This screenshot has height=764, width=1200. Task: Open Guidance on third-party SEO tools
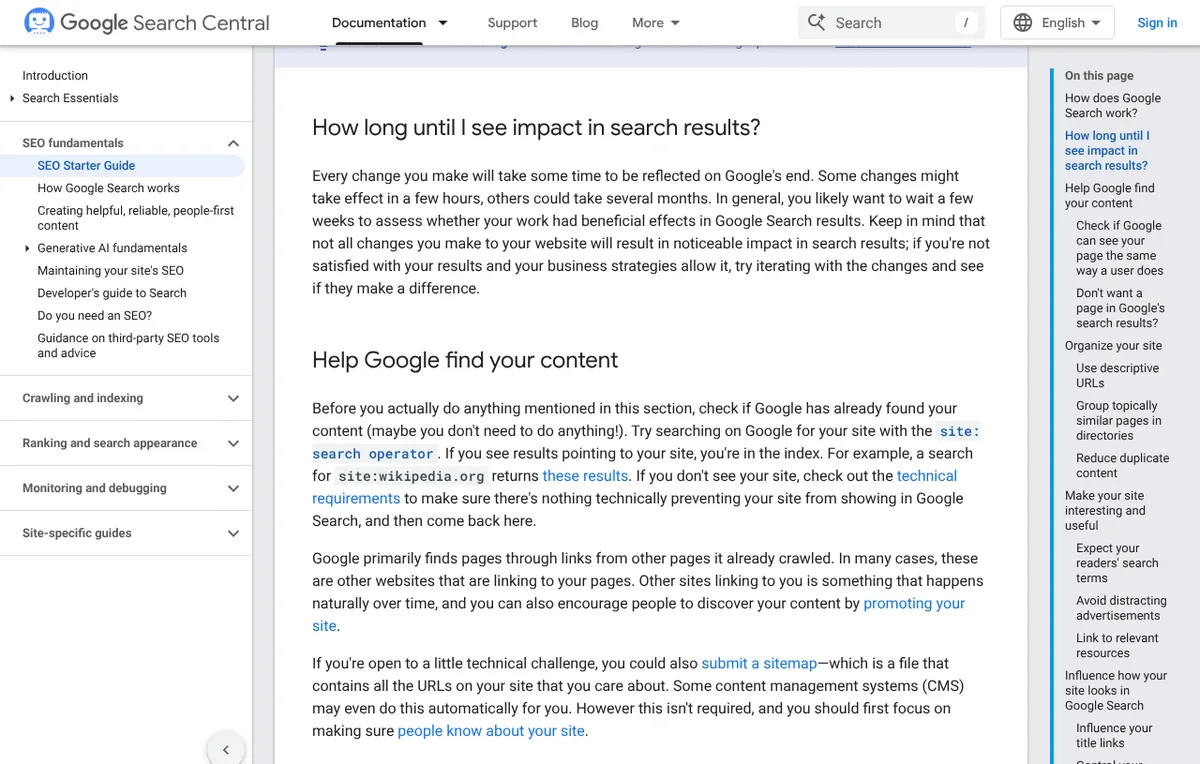128,345
